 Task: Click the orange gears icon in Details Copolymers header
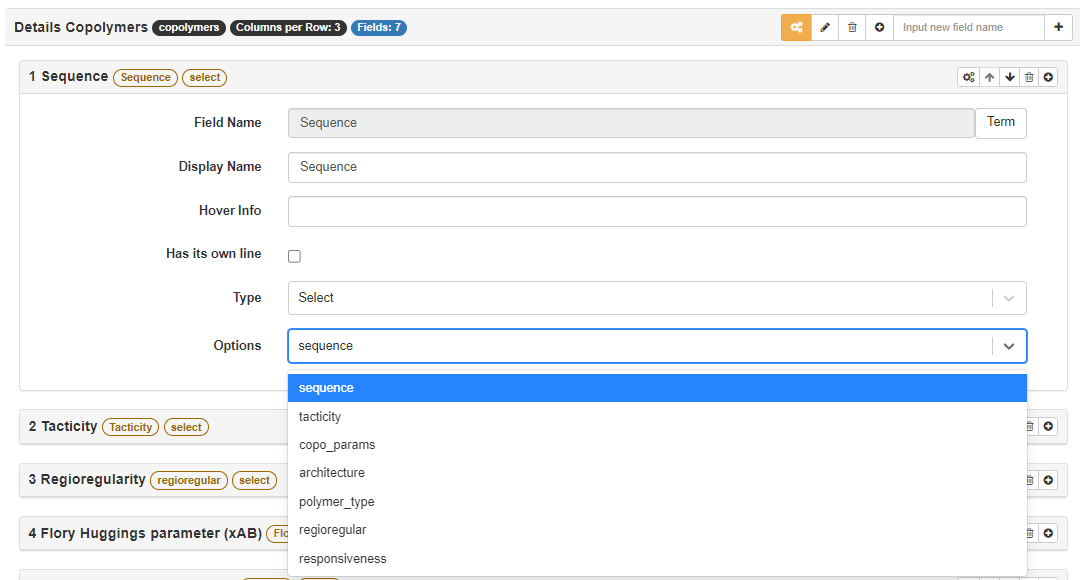796,28
